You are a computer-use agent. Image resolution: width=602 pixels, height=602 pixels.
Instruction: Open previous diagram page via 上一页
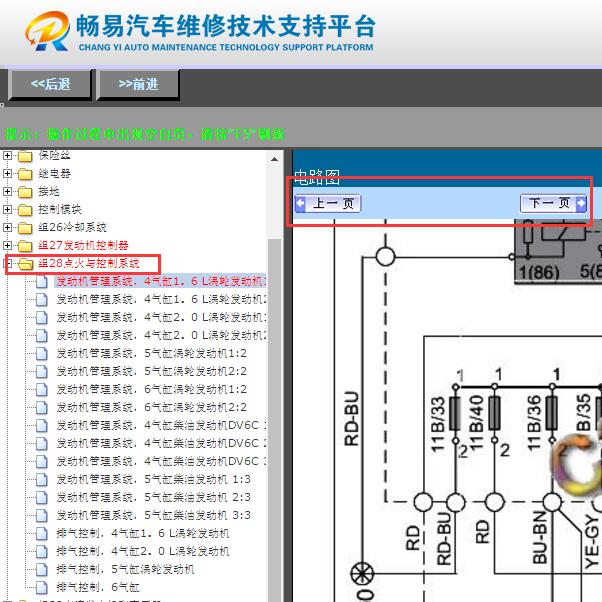click(x=328, y=203)
